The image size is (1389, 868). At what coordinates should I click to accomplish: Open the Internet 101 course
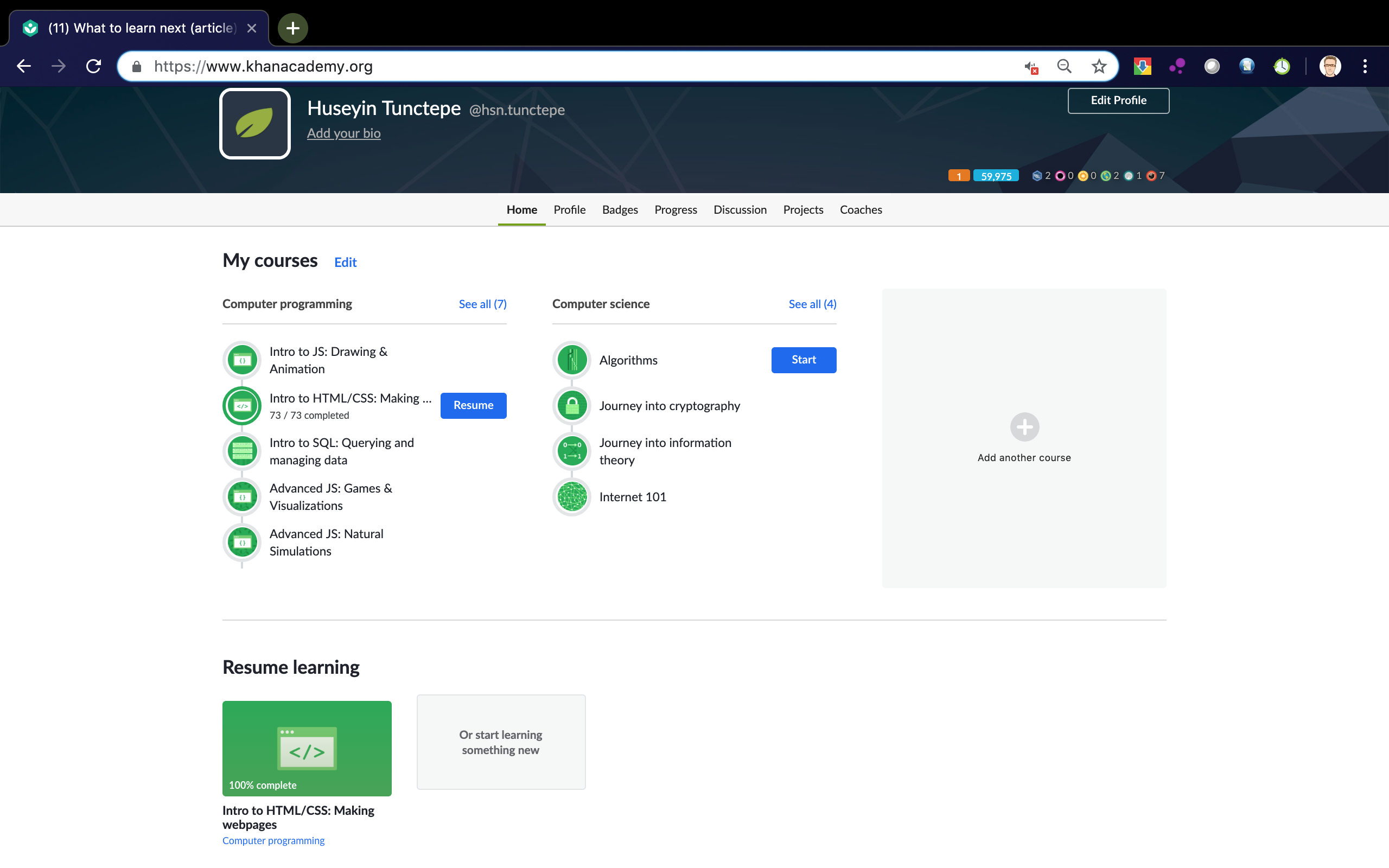[633, 496]
